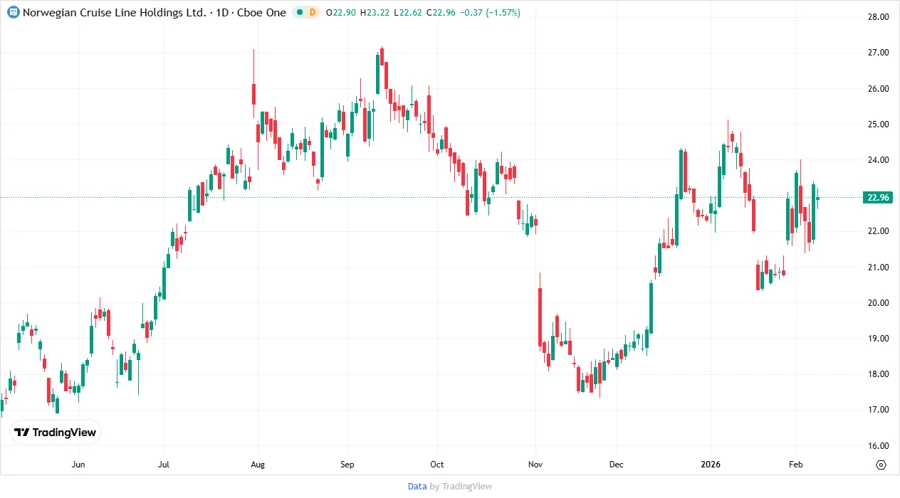
Task: Click the 18.00 price axis label
Action: click(878, 374)
